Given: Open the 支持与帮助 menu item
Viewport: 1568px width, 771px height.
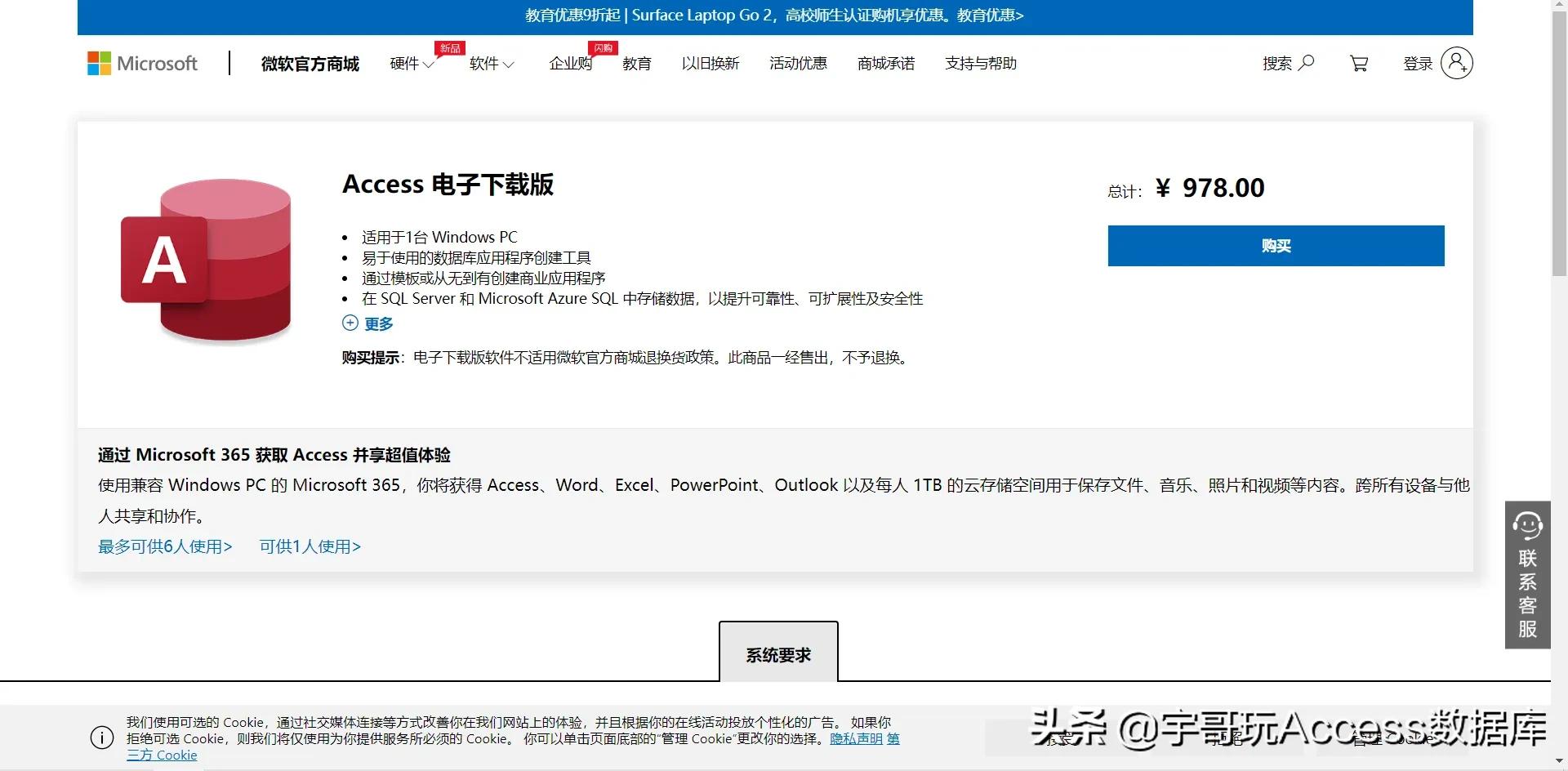Looking at the screenshot, I should (x=981, y=64).
